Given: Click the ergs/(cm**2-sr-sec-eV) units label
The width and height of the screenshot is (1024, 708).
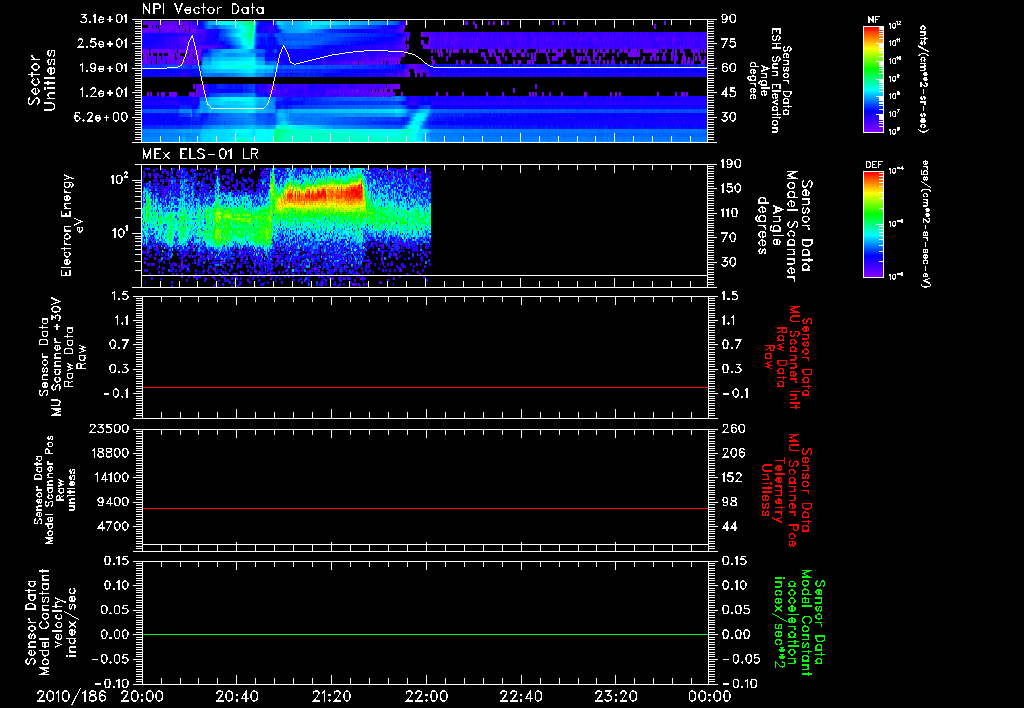Looking at the screenshot, I should 925,224.
